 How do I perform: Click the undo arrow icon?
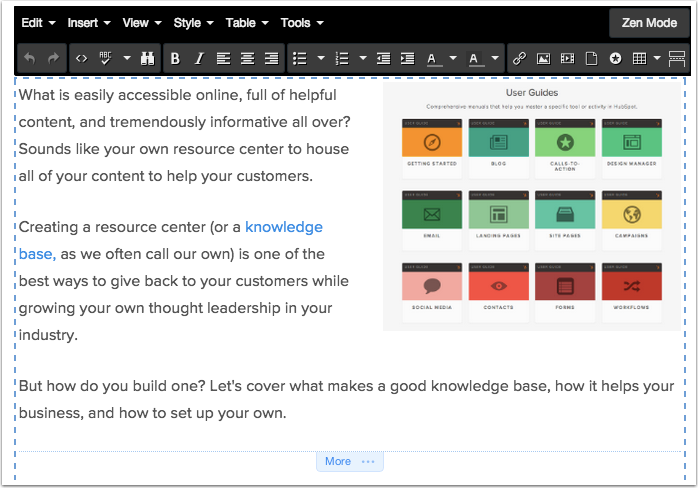[29, 59]
